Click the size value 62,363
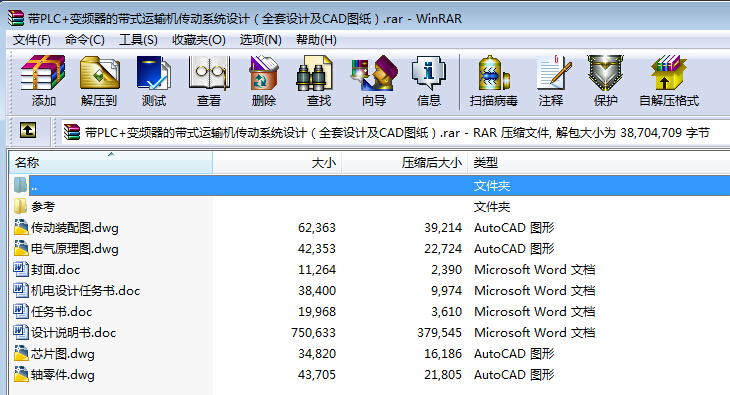Screen dimensions: 730x395 (317, 228)
